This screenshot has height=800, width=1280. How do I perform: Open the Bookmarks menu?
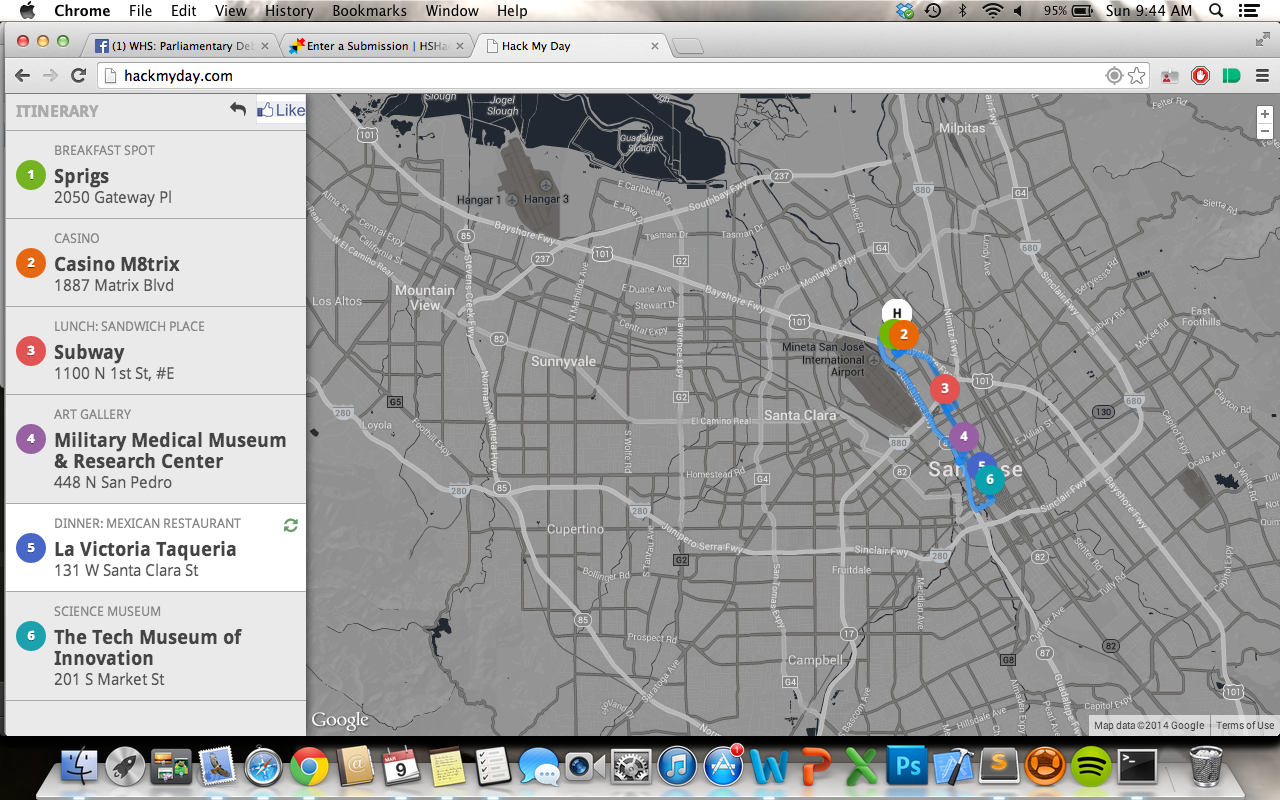(x=370, y=11)
